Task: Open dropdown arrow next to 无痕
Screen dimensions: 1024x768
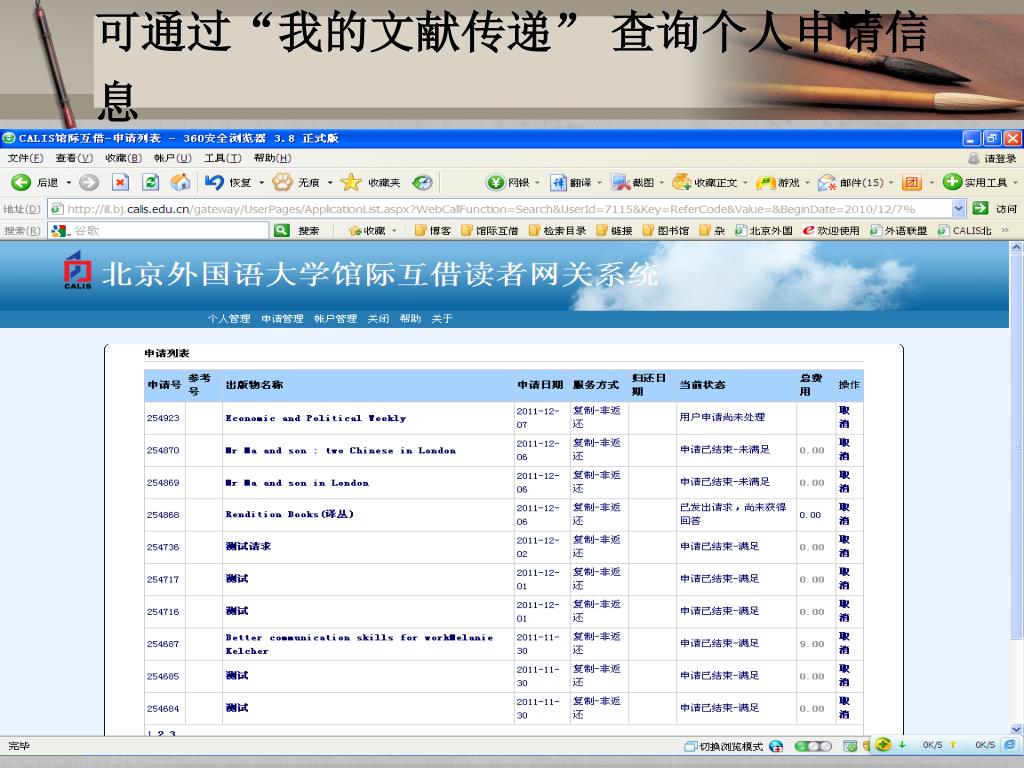Action: point(330,183)
